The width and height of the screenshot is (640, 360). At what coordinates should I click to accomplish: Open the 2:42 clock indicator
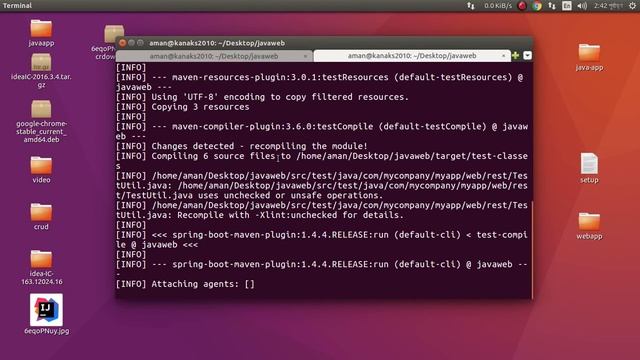pos(608,6)
